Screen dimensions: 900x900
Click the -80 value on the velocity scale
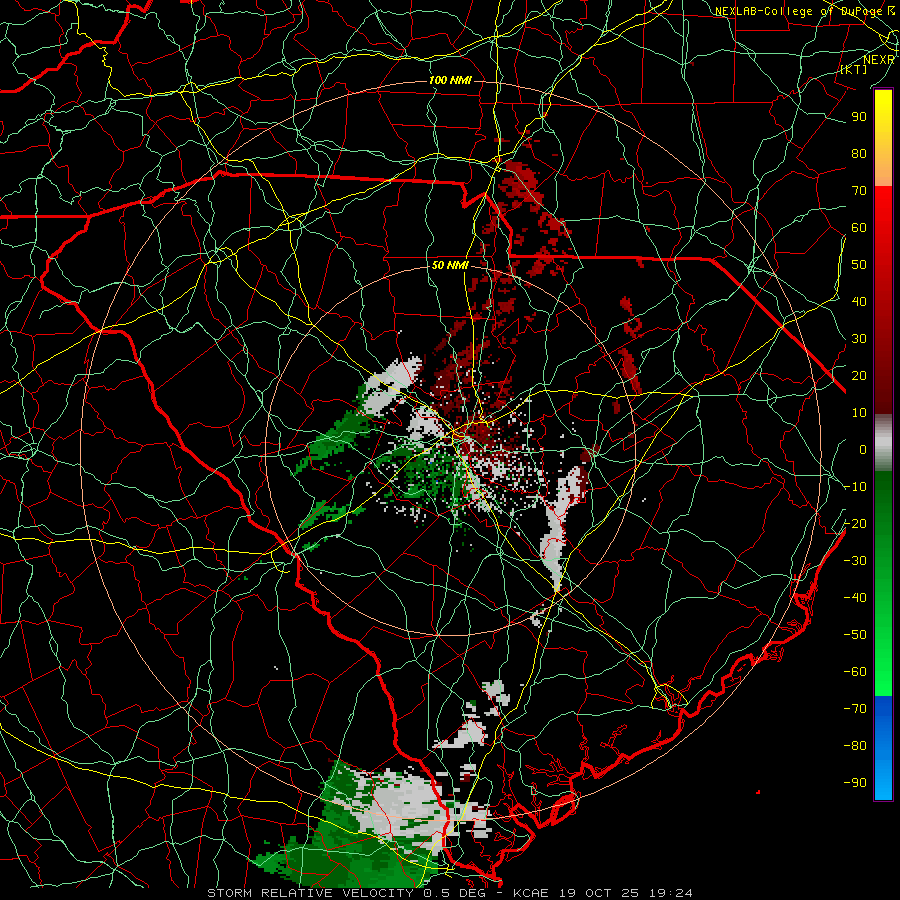pos(855,746)
